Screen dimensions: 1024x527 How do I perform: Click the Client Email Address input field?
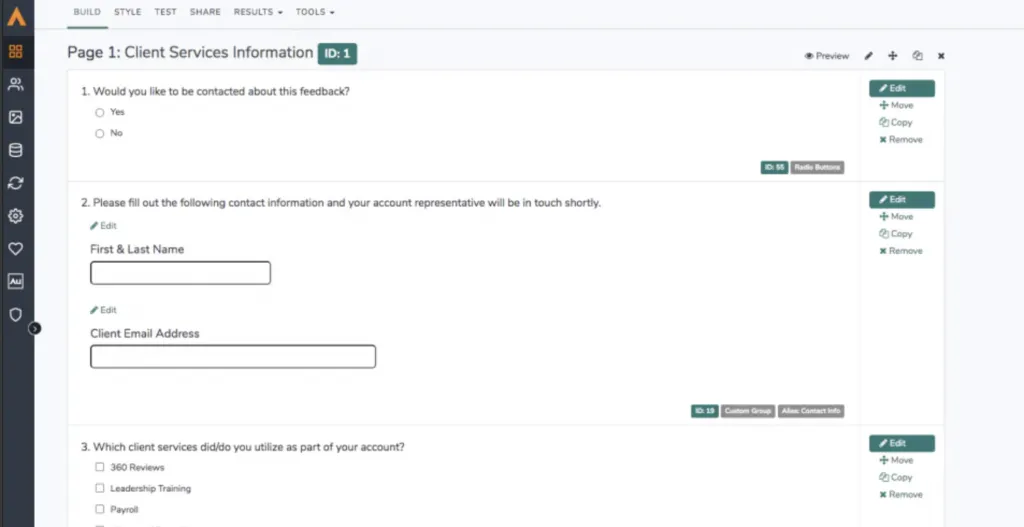(233, 357)
